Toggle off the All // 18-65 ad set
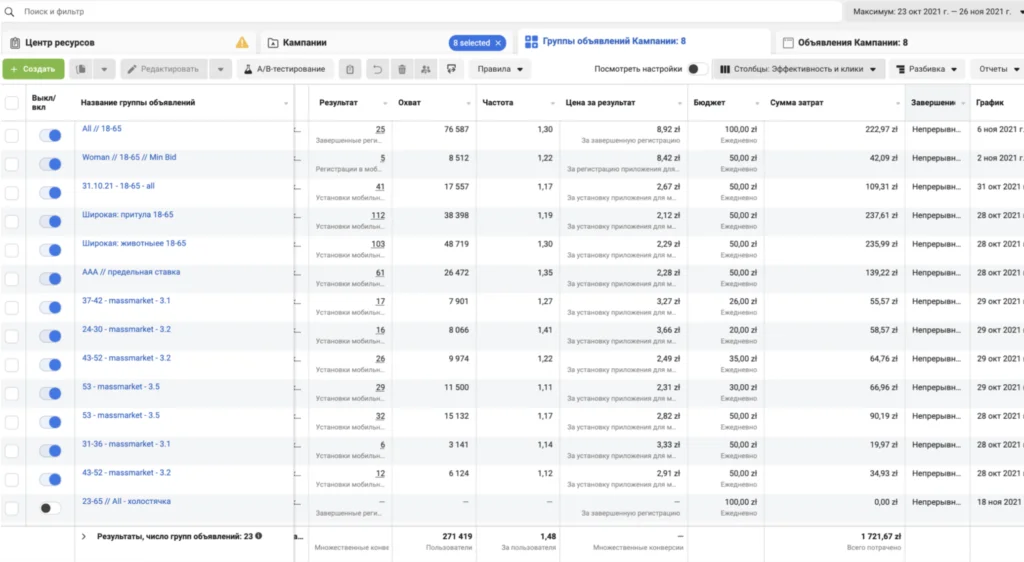This screenshot has height=562, width=1024. pos(50,135)
